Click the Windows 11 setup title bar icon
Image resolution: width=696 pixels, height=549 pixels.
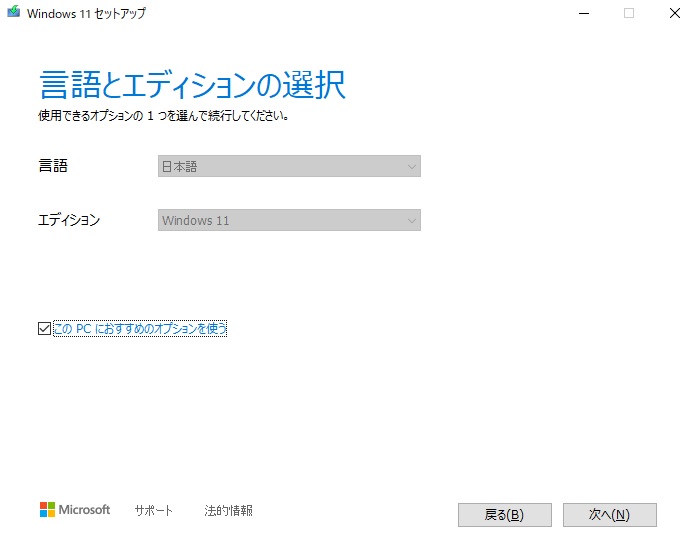(14, 12)
